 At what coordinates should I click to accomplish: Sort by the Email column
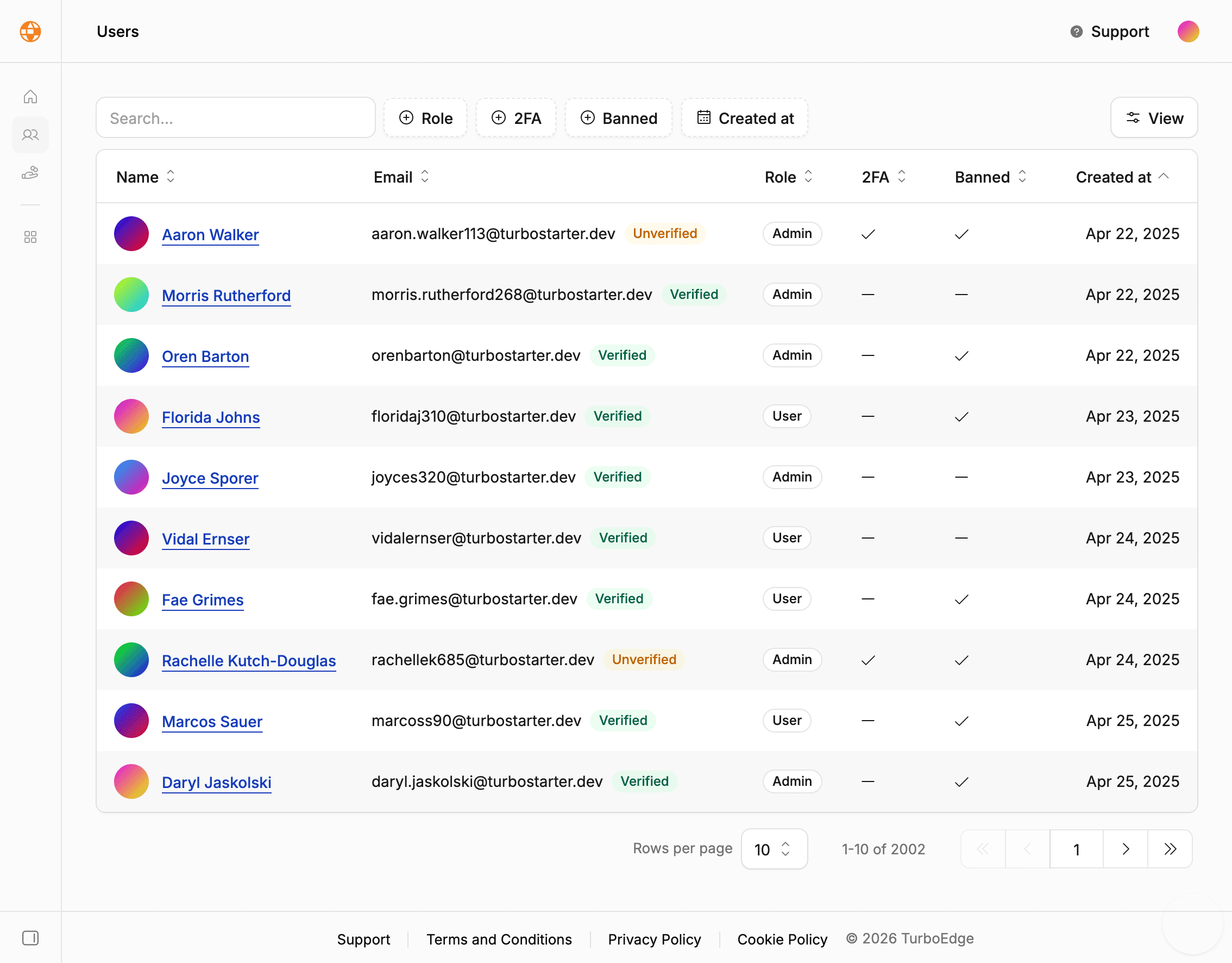coord(401,177)
